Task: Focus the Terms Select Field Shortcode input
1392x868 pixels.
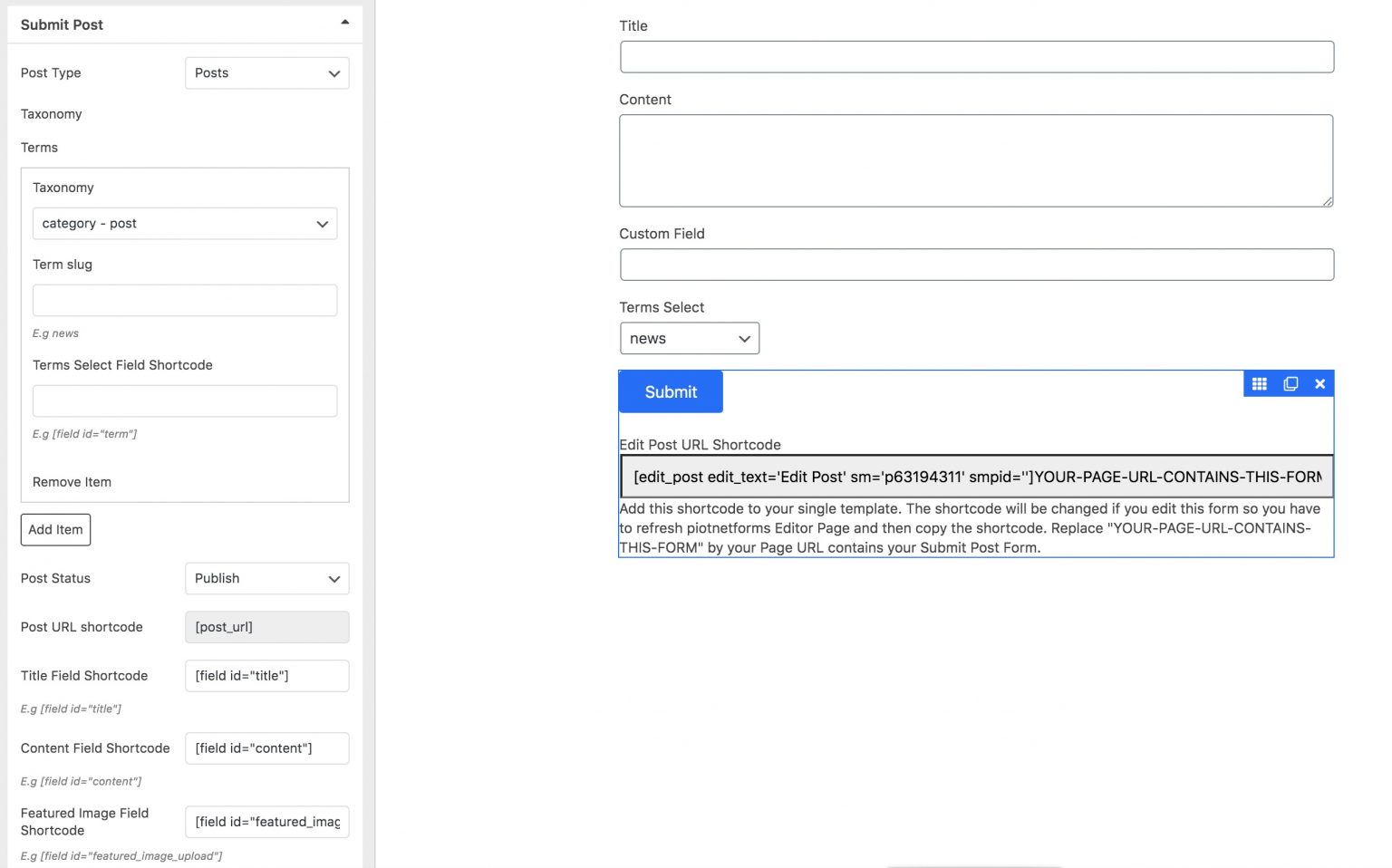Action: [x=185, y=400]
